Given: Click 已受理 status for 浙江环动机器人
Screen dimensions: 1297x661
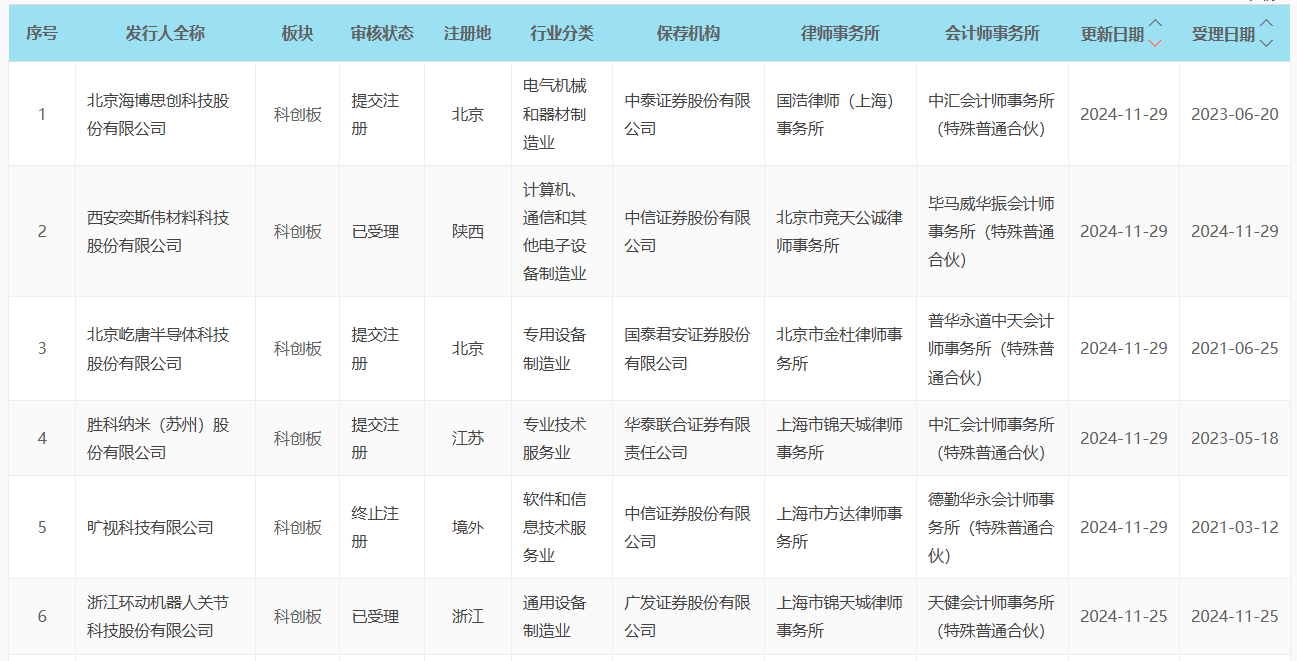Looking at the screenshot, I should pyautogui.click(x=375, y=616).
